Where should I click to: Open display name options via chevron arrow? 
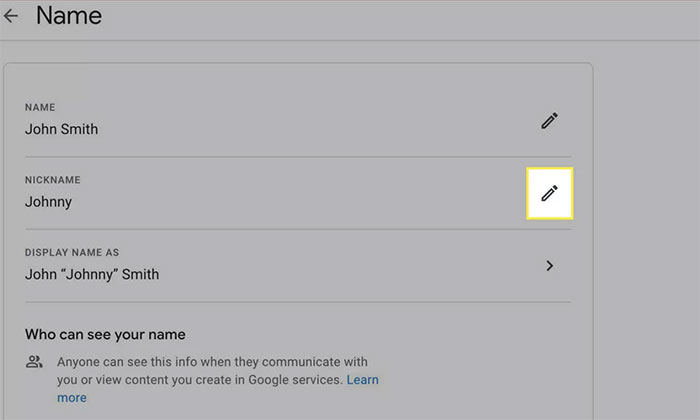click(549, 266)
